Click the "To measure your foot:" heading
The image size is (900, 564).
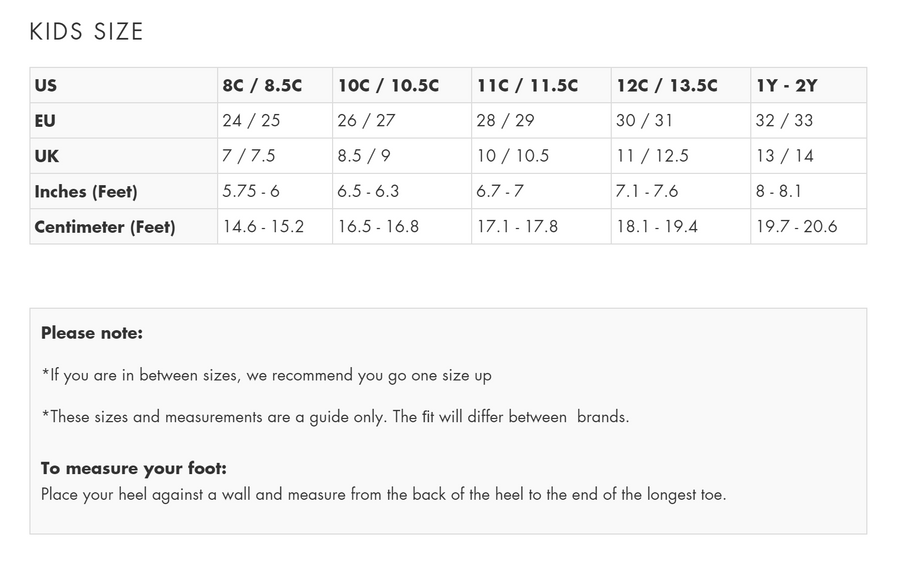[134, 468]
